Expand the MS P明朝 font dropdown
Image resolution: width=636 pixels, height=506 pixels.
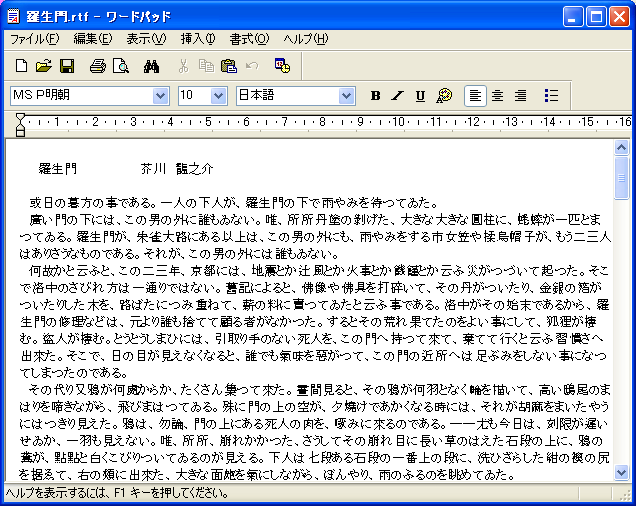(x=161, y=96)
